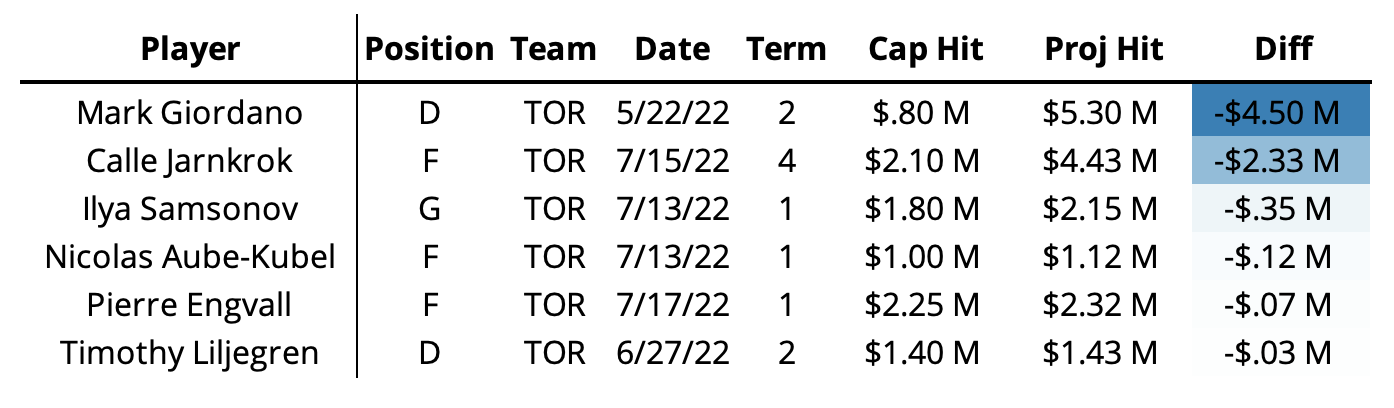
Task: Click the Team column header
Action: [554, 49]
